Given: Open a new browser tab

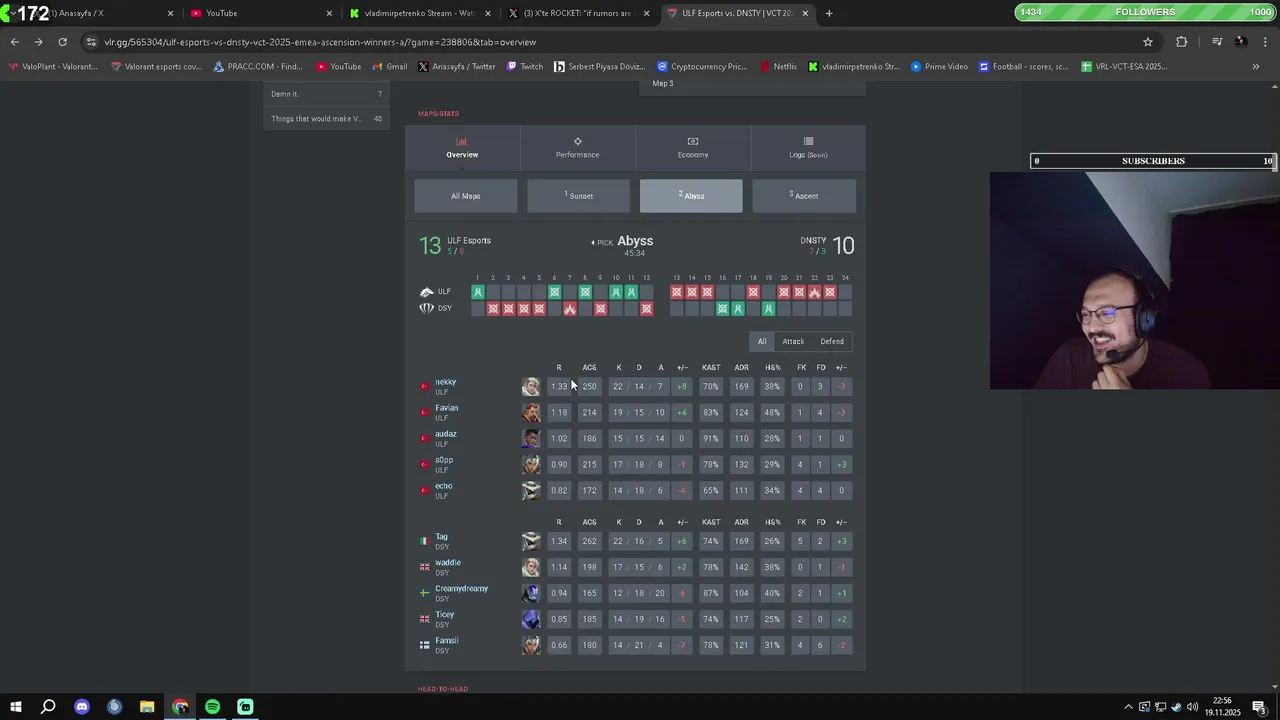Looking at the screenshot, I should pyautogui.click(x=829, y=13).
